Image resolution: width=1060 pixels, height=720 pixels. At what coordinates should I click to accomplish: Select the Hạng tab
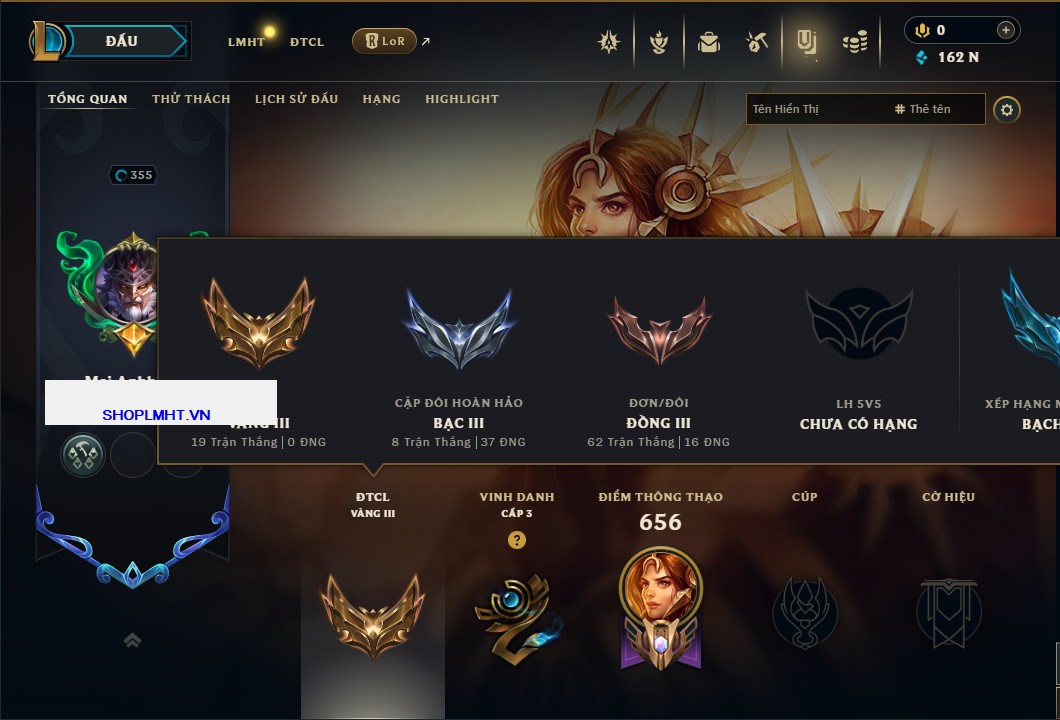coord(381,99)
